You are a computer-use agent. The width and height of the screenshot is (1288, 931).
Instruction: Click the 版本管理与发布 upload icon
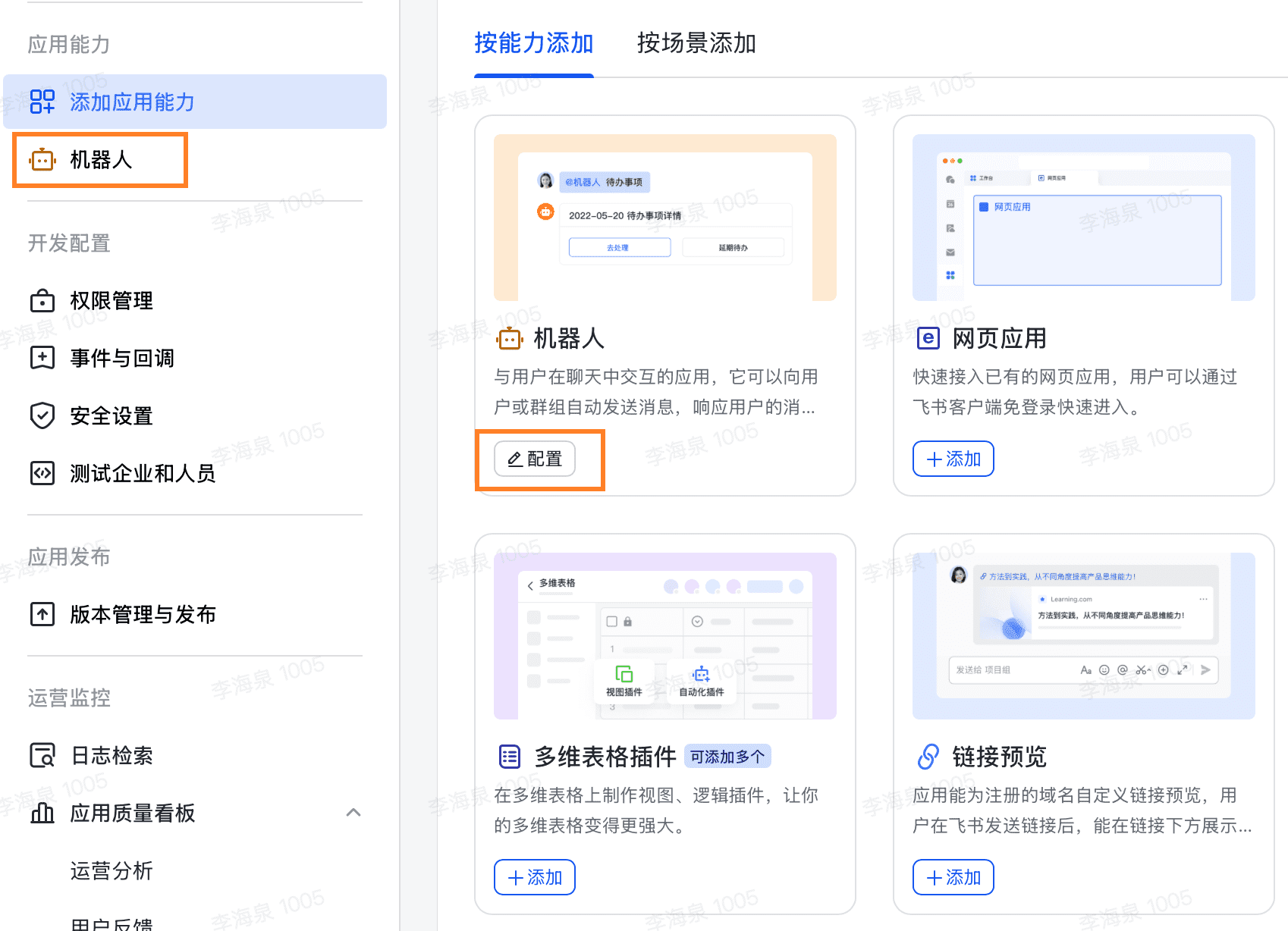42,614
